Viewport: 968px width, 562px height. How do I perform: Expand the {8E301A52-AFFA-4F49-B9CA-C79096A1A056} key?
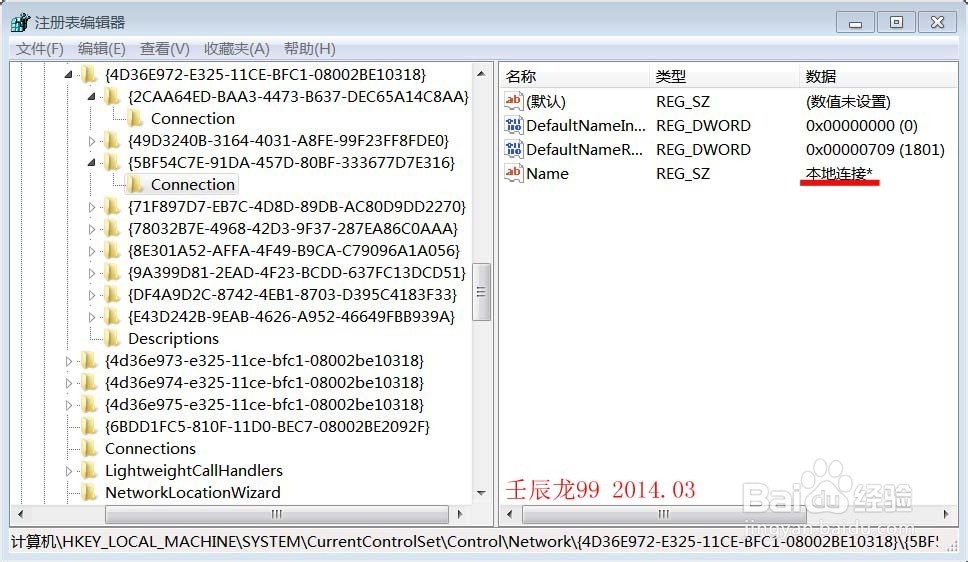pos(91,251)
